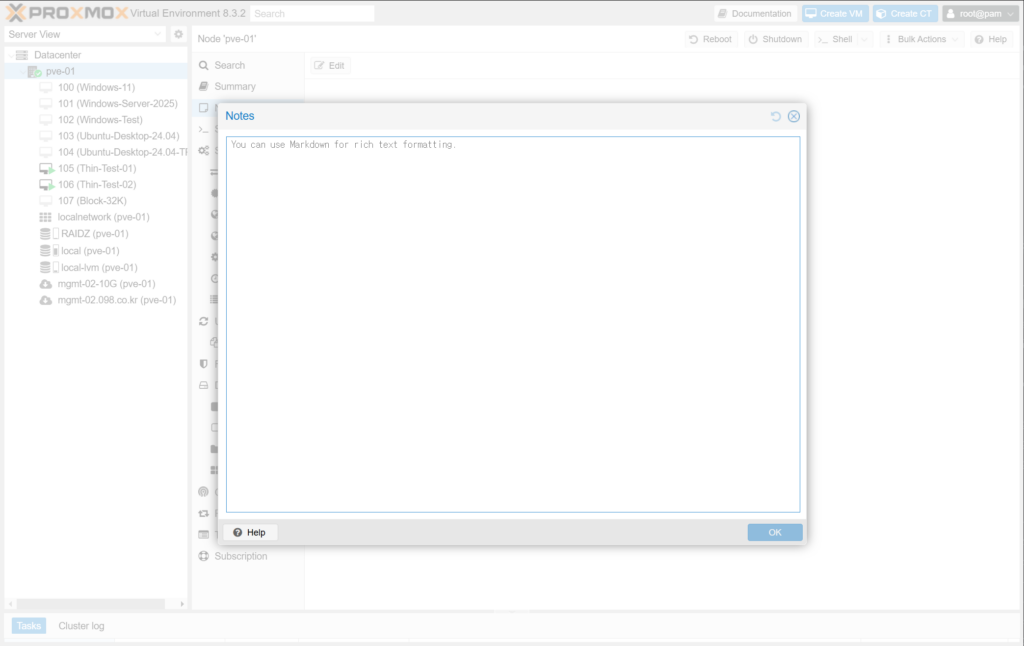Viewport: 1024px width, 646px height.
Task: Click the top Search input field
Action: (x=312, y=14)
